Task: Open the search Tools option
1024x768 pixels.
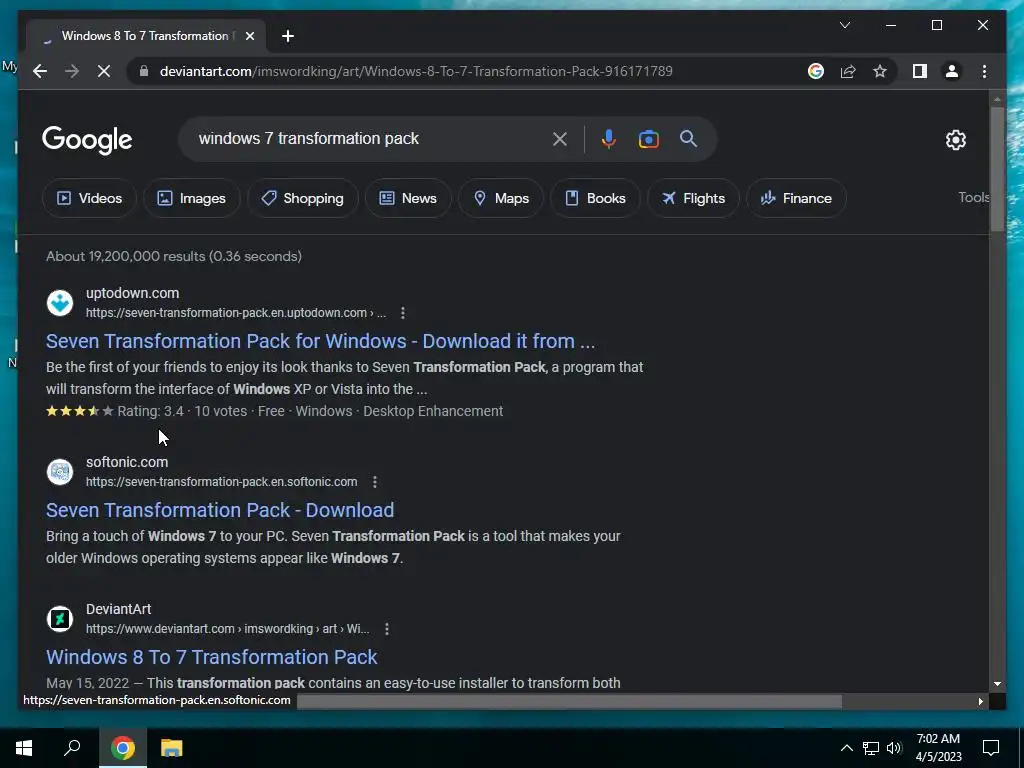Action: 973,197
